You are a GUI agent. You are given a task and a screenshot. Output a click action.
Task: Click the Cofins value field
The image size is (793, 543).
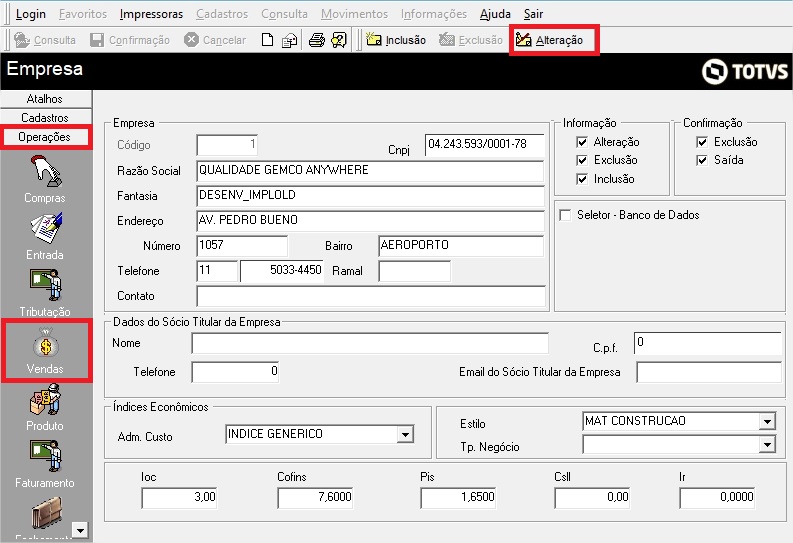point(315,498)
